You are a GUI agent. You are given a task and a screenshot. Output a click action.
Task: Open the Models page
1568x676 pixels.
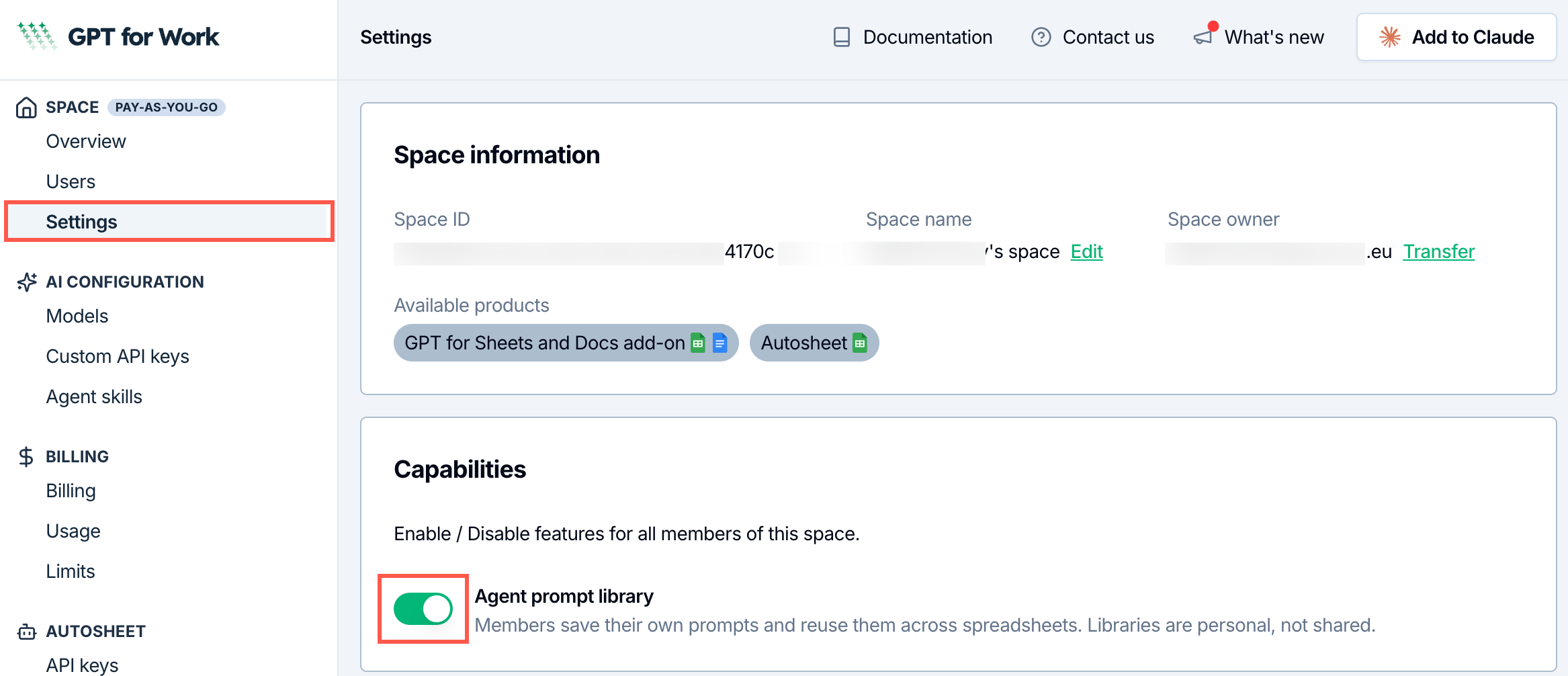click(77, 316)
